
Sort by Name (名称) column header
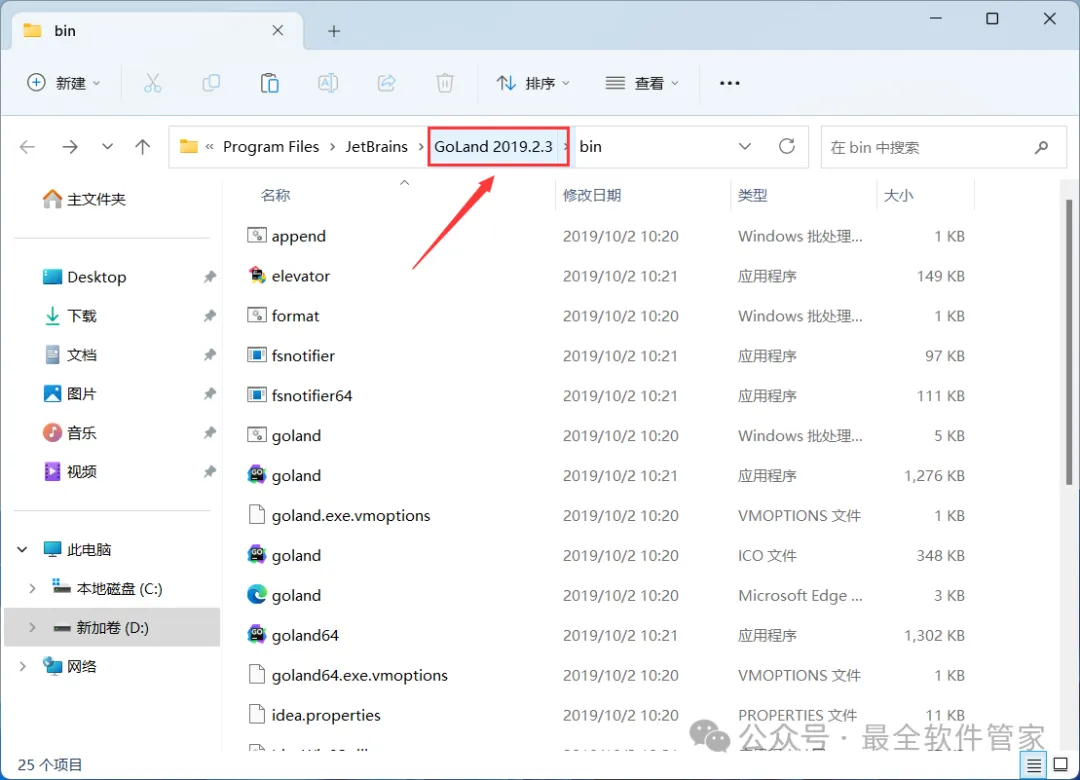(x=276, y=196)
